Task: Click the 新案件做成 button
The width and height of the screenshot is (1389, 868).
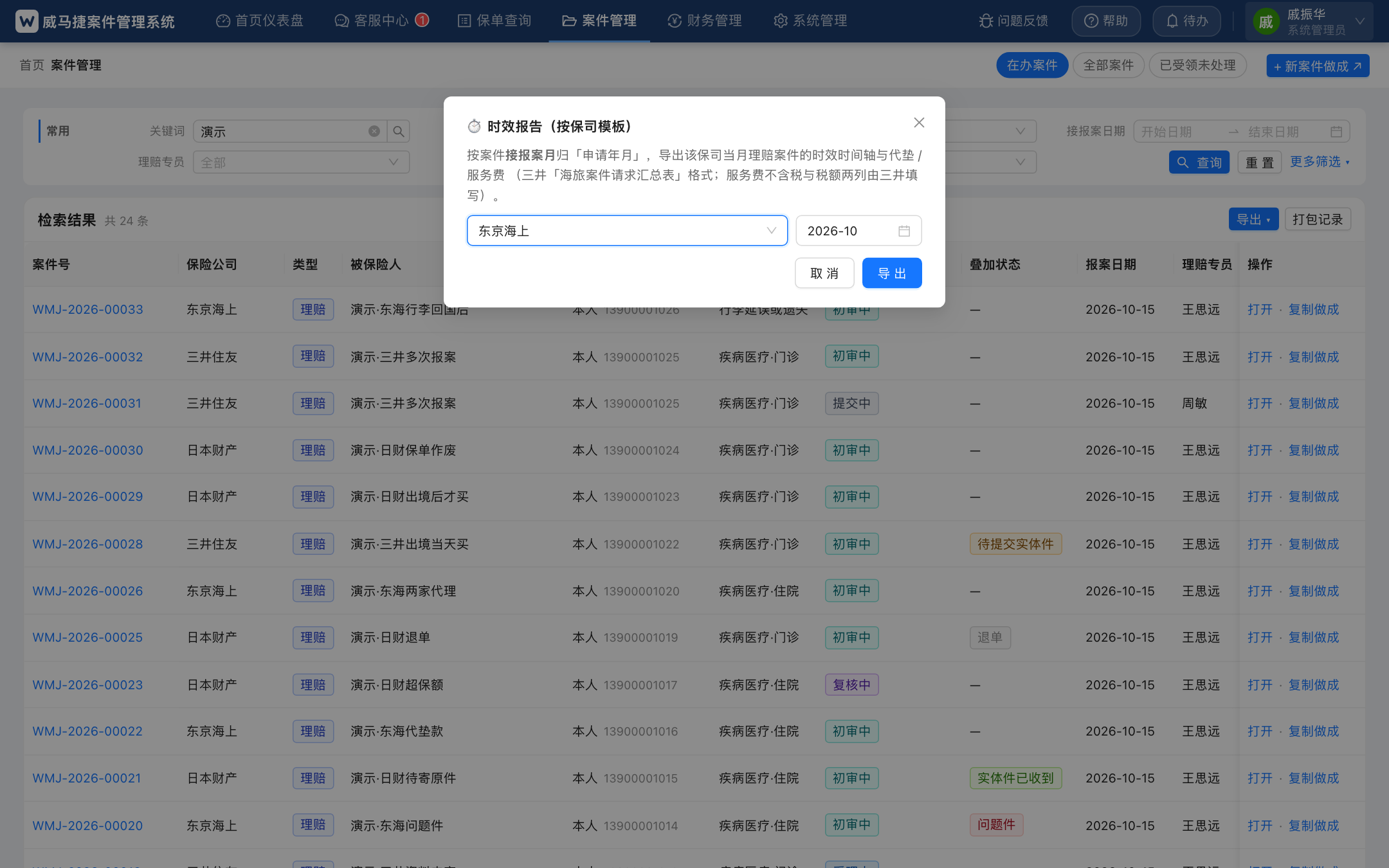Action: coord(1318,66)
